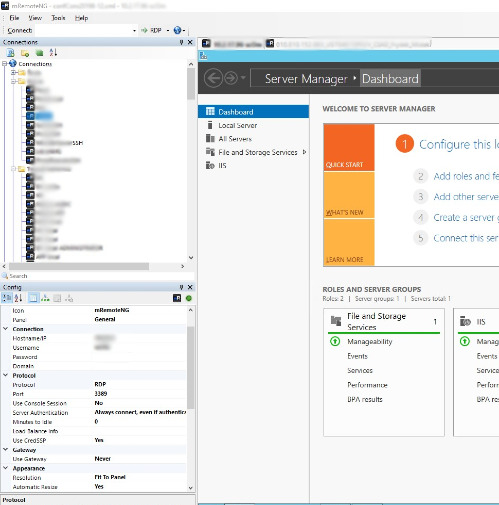Viewport: 499px width, 505px height.
Task: Open the RDP protocol dropdown arrow
Action: [168, 31]
